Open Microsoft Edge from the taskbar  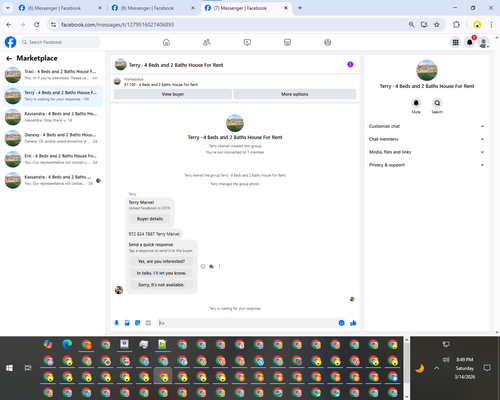pyautogui.click(x=67, y=344)
